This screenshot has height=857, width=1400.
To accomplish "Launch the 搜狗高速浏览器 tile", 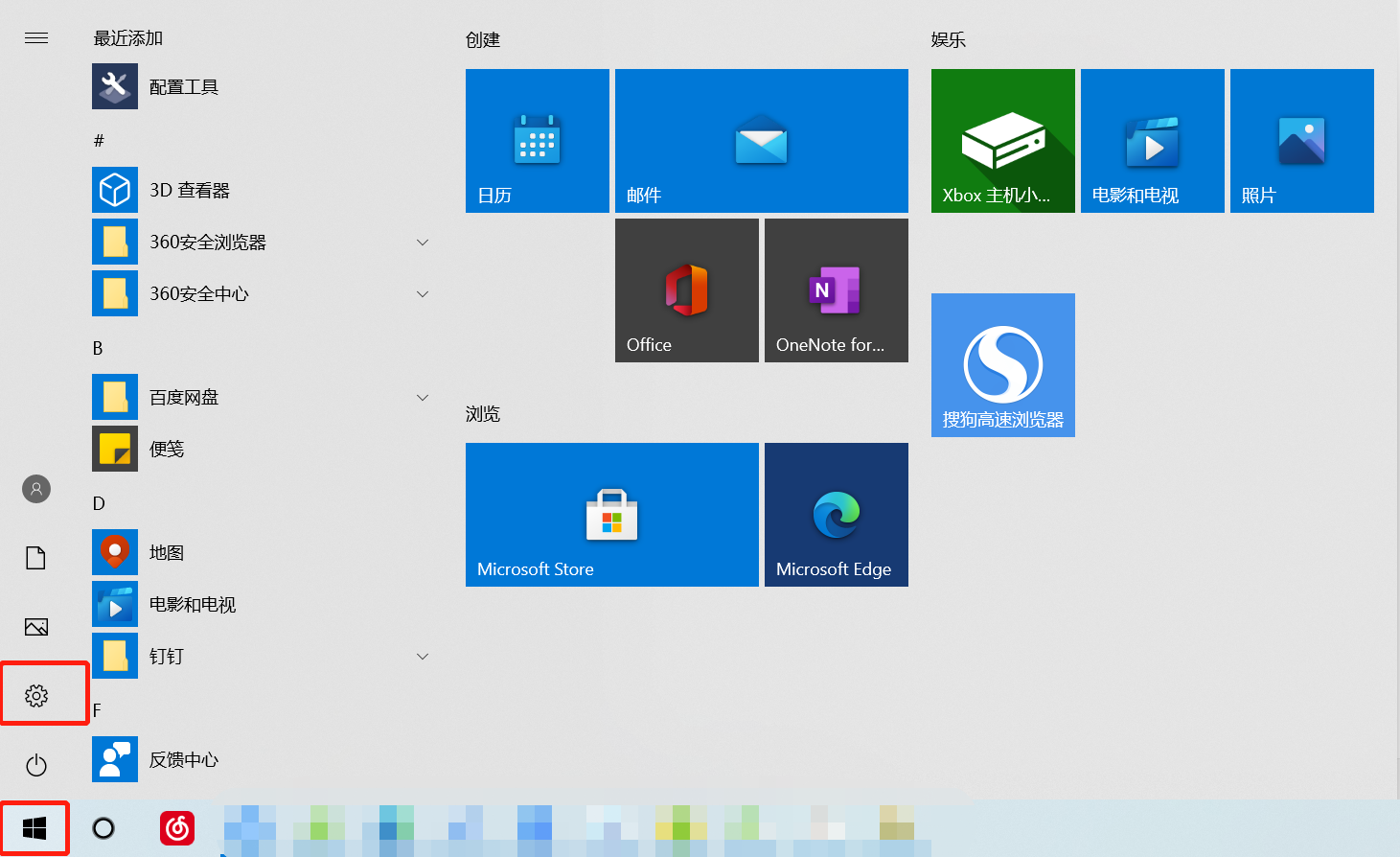I will coord(1003,365).
